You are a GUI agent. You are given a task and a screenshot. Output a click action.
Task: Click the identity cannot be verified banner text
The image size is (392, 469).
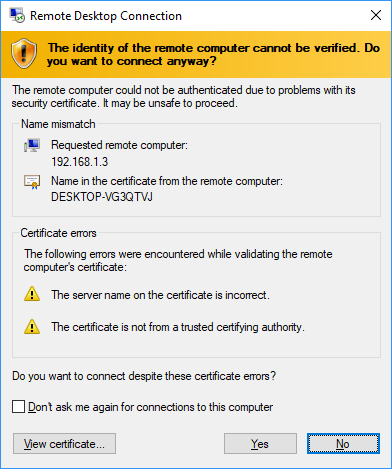pyautogui.click(x=213, y=54)
